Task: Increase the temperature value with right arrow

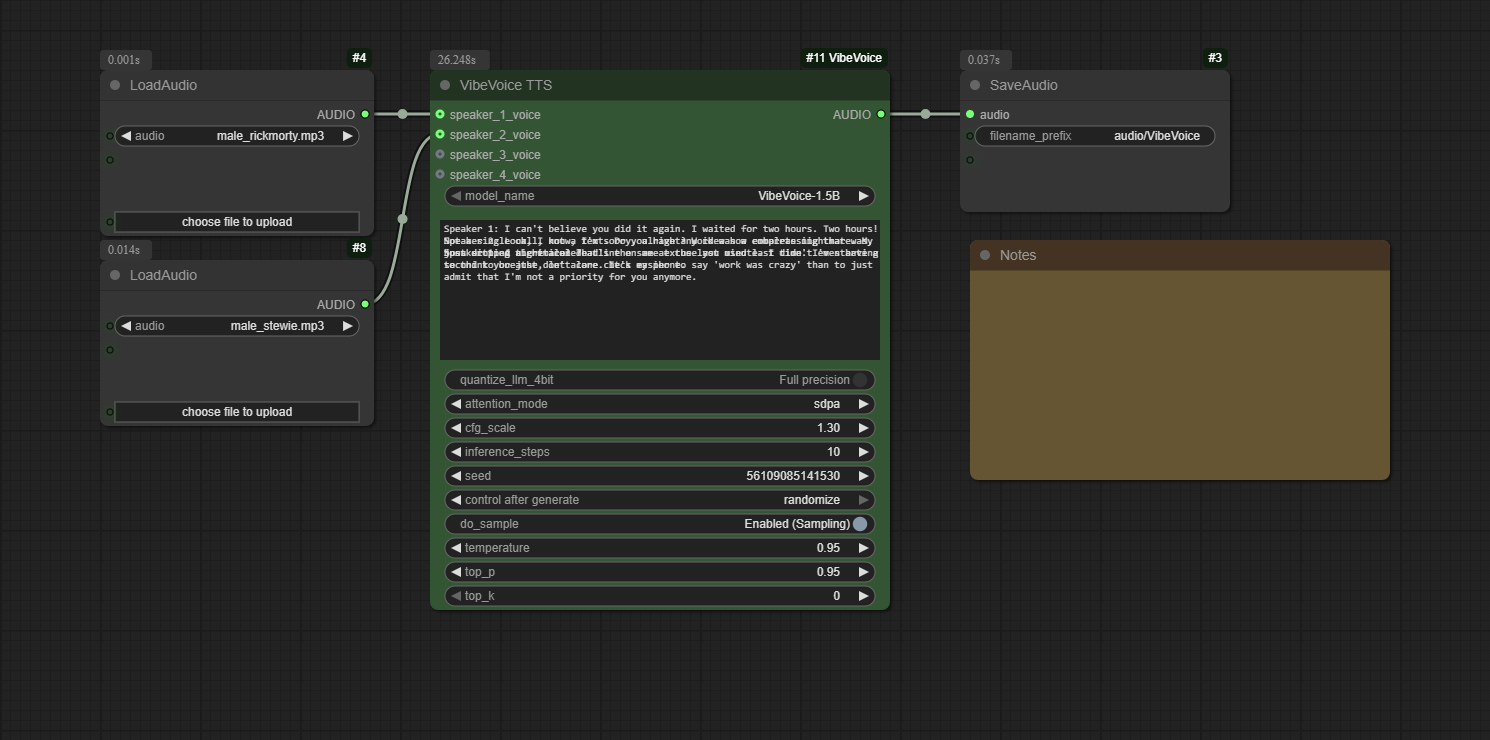Action: tap(863, 548)
